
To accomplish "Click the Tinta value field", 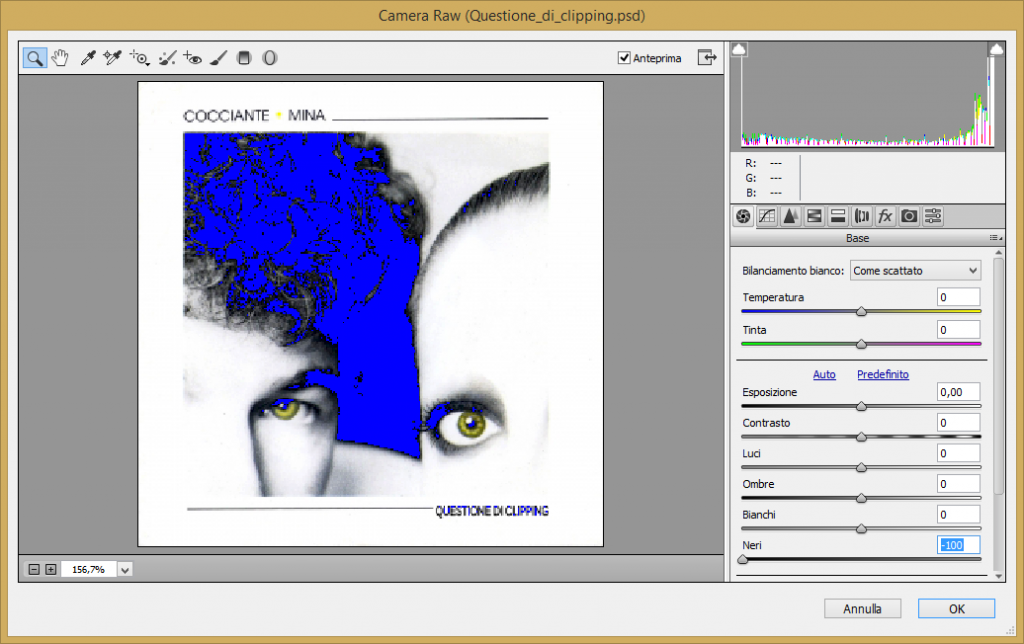I will pos(958,330).
